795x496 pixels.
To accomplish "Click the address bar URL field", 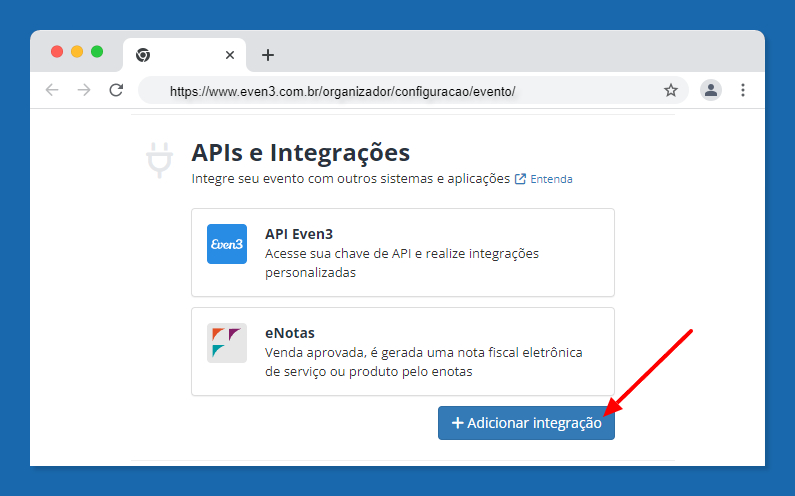I will tap(413, 90).
